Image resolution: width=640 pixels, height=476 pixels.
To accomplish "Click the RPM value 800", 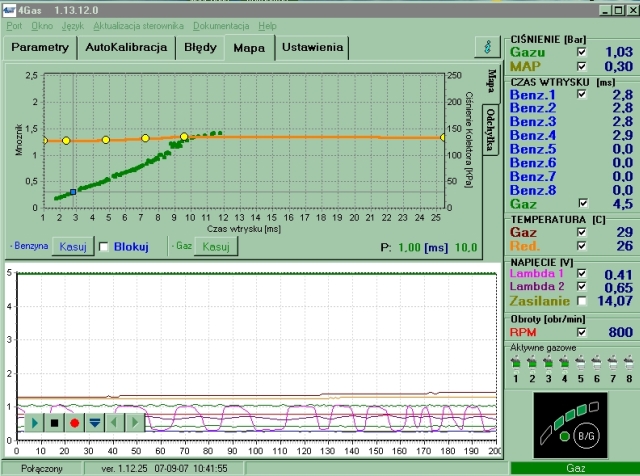I will pyautogui.click(x=620, y=332).
